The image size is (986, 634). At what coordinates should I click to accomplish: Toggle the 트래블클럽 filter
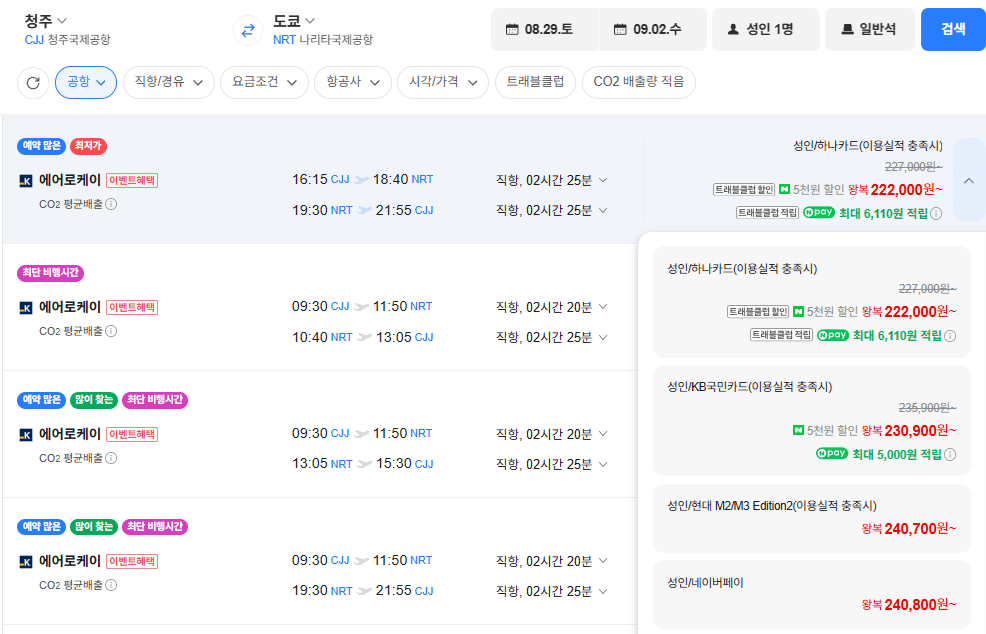pyautogui.click(x=535, y=82)
